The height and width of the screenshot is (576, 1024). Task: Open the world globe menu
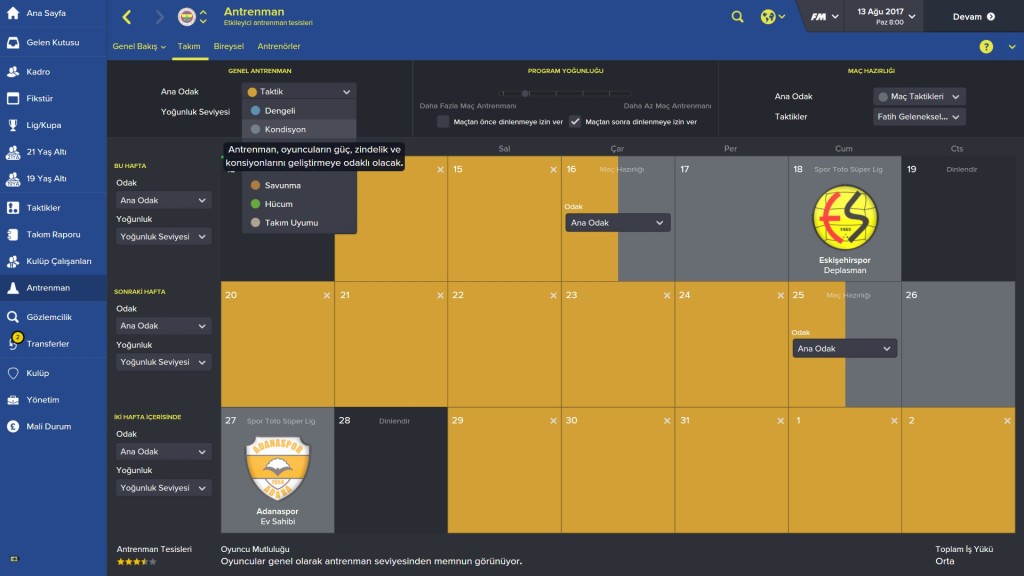pos(773,17)
